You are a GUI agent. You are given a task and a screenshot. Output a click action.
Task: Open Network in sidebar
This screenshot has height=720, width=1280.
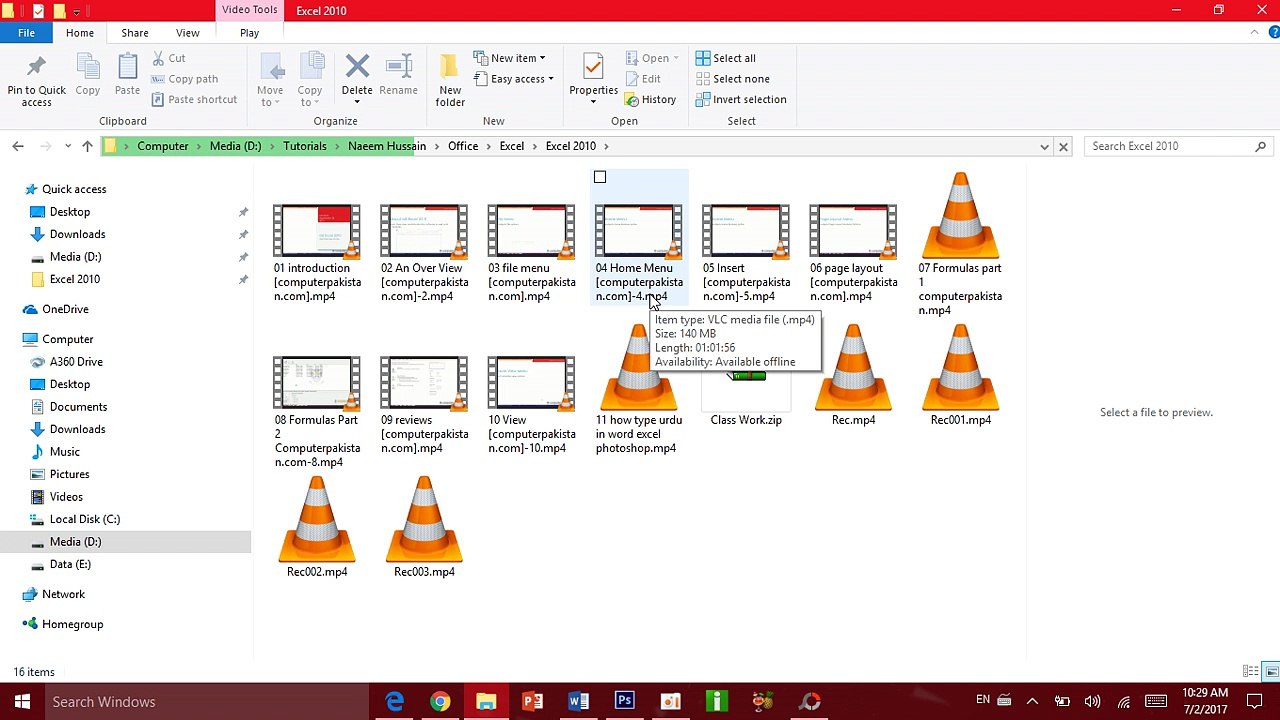(x=63, y=594)
